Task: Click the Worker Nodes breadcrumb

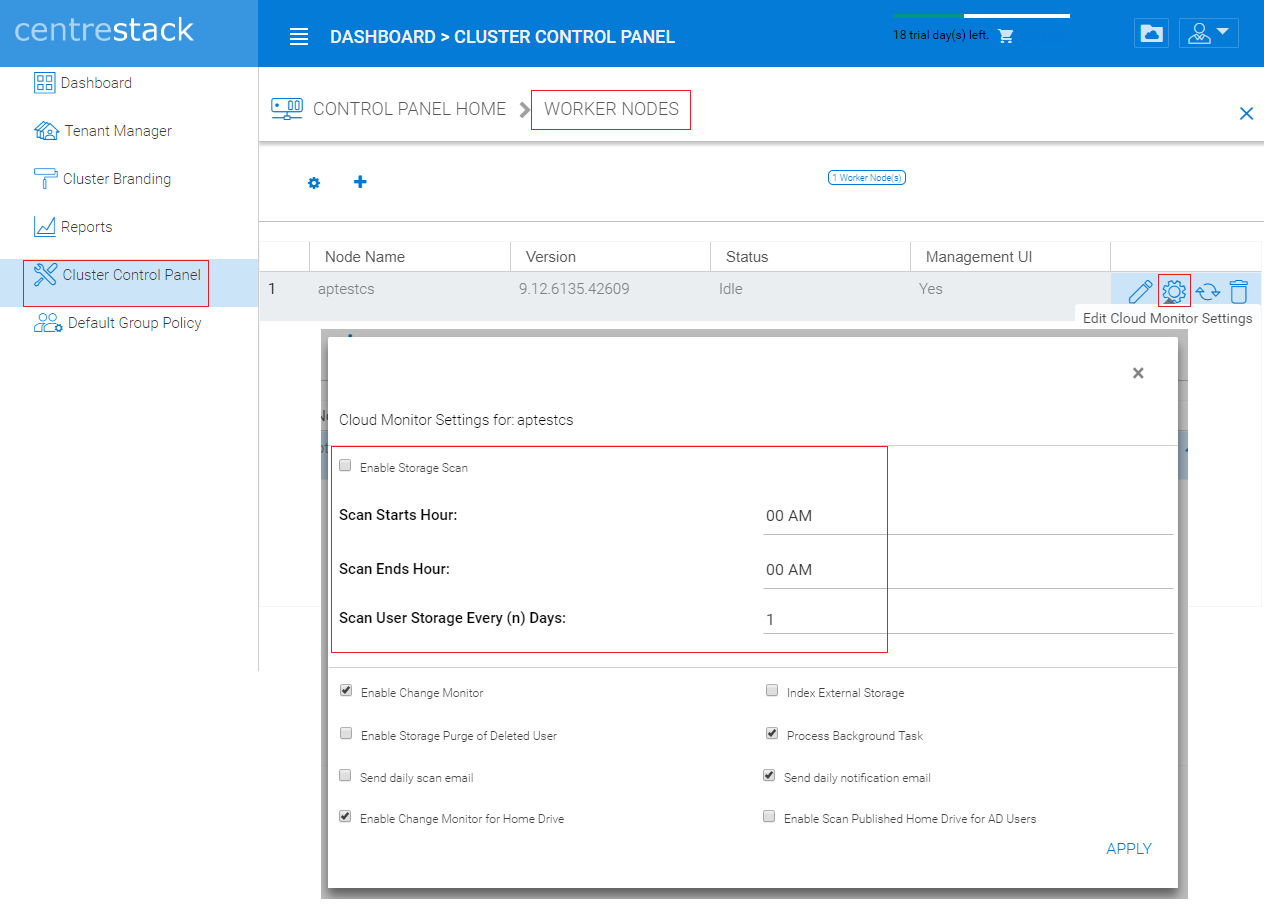Action: (x=611, y=109)
